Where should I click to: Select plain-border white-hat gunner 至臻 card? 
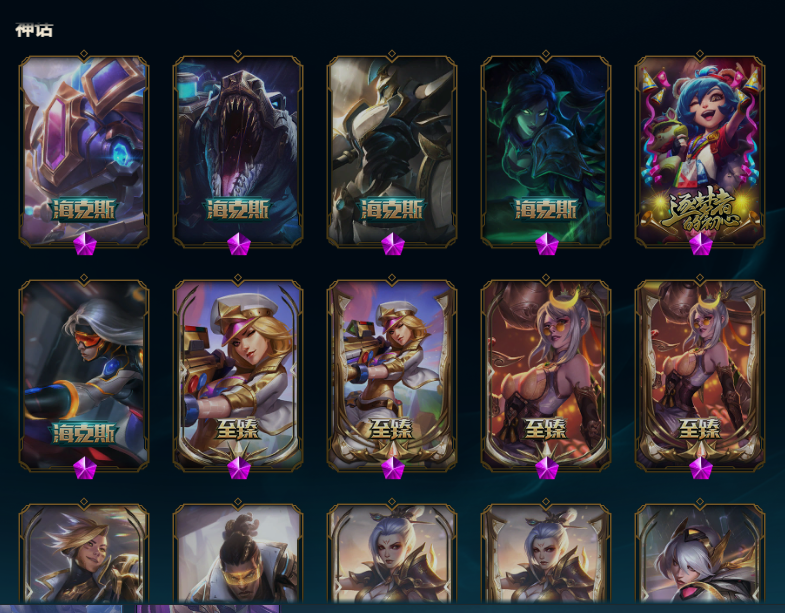tap(238, 375)
